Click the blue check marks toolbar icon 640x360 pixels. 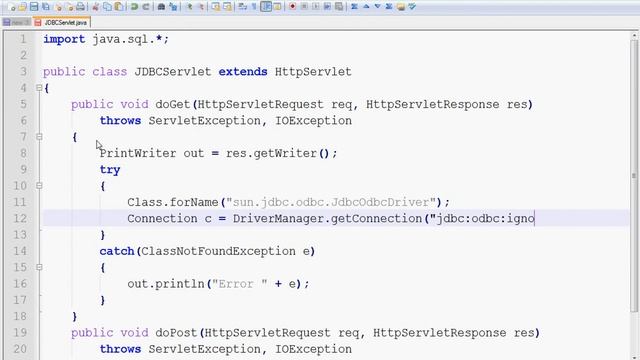[x=412, y=7]
